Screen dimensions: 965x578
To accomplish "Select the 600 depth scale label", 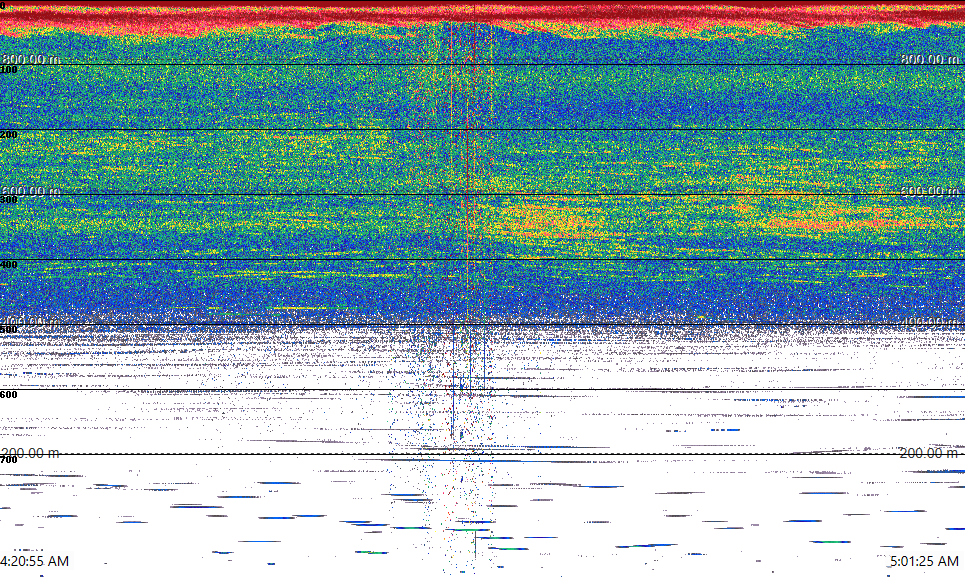I will [x=9, y=395].
